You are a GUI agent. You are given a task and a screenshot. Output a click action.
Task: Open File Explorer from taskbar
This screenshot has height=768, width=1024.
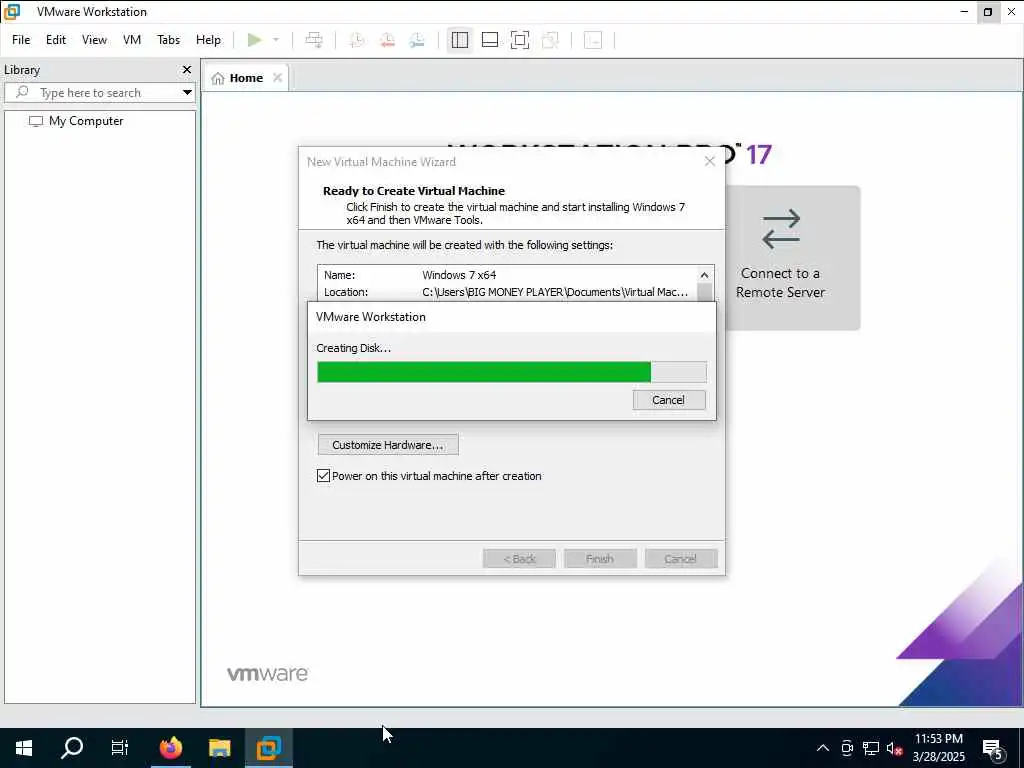(x=219, y=748)
